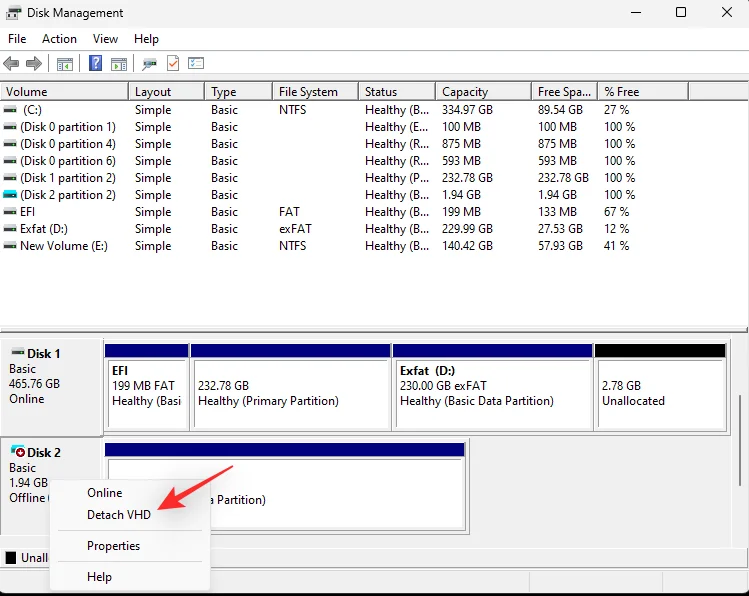The image size is (749, 596).
Task: Click the 140.42 GB capacity cell
Action: 467,246
